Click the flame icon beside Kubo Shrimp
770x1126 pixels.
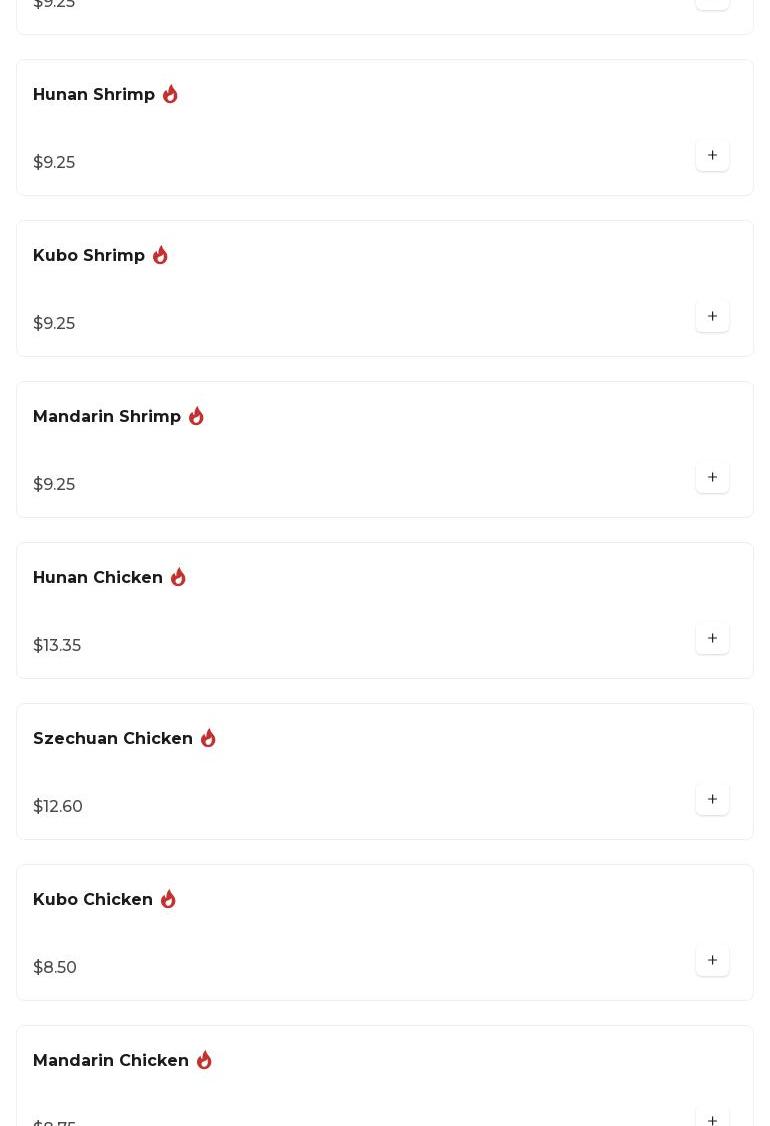point(160,255)
